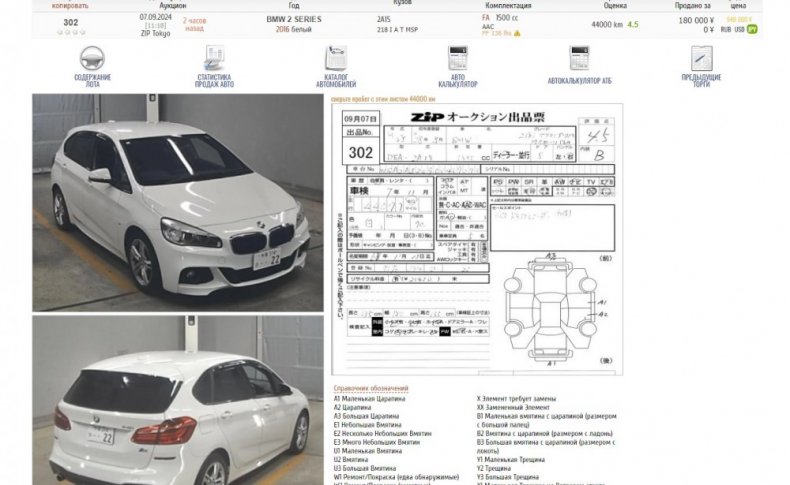Image resolution: width=790 pixels, height=485 pixels.
Task: Click legend entry W1 Ремонт/Покраска
Action: (396, 476)
